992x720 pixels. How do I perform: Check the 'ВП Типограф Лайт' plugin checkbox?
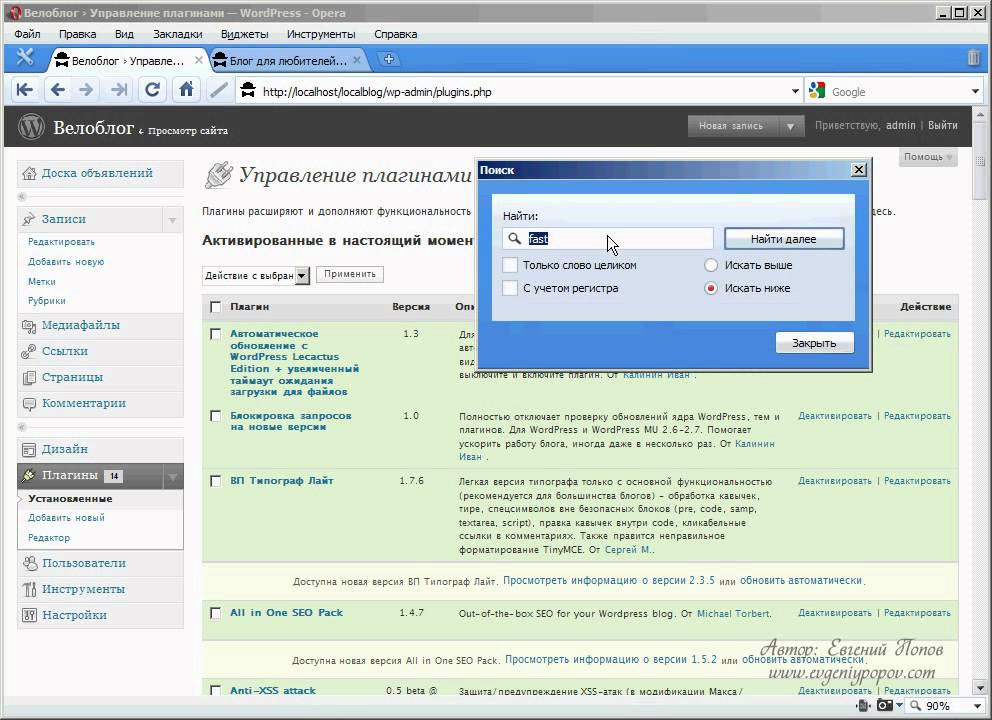(216, 481)
